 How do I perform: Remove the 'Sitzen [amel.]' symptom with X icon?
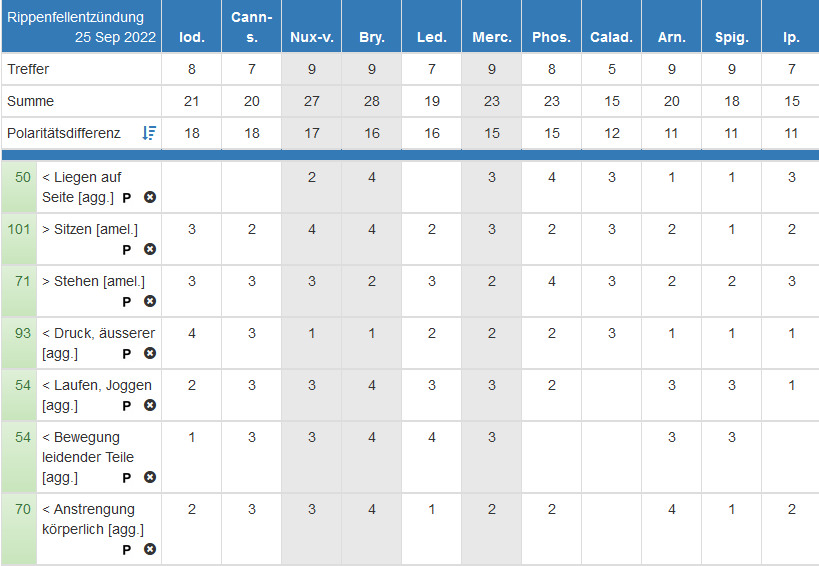tap(150, 249)
